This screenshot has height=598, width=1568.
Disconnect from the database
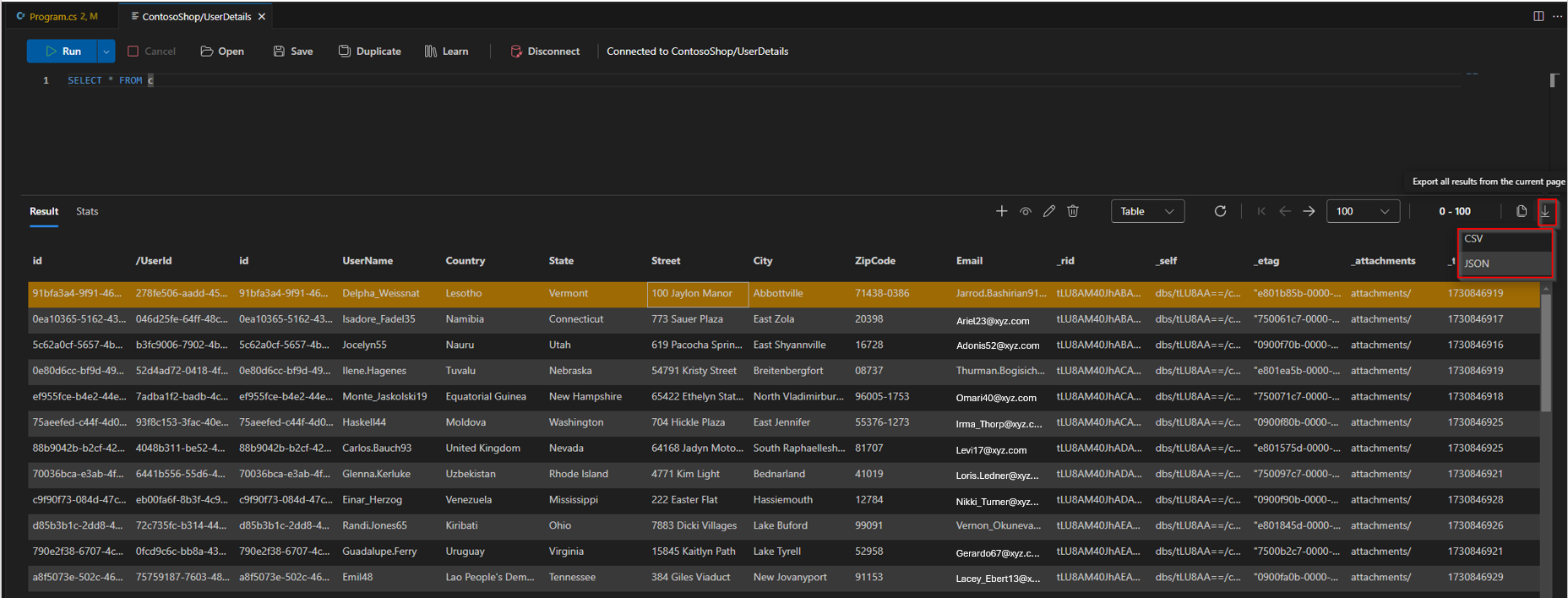[545, 52]
